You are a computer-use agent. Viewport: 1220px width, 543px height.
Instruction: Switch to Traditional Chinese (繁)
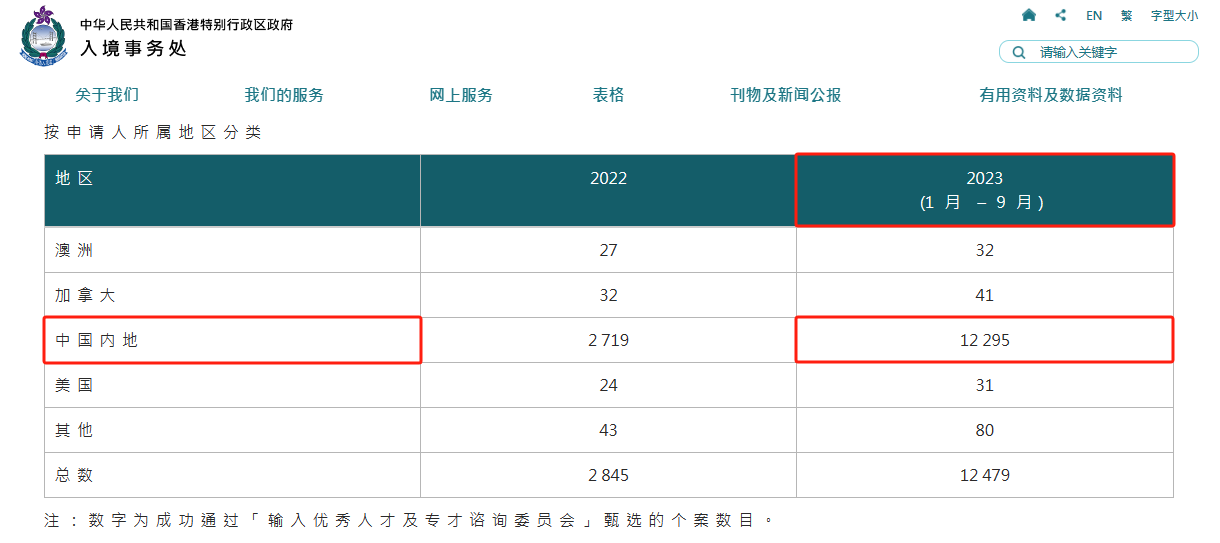pos(1127,15)
